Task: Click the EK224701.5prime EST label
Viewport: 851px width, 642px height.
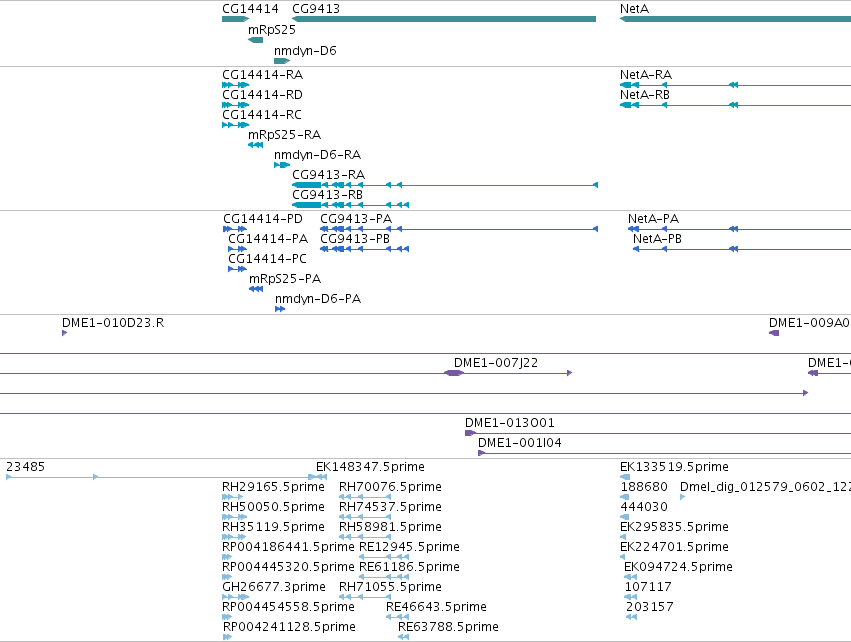Action: coord(675,548)
